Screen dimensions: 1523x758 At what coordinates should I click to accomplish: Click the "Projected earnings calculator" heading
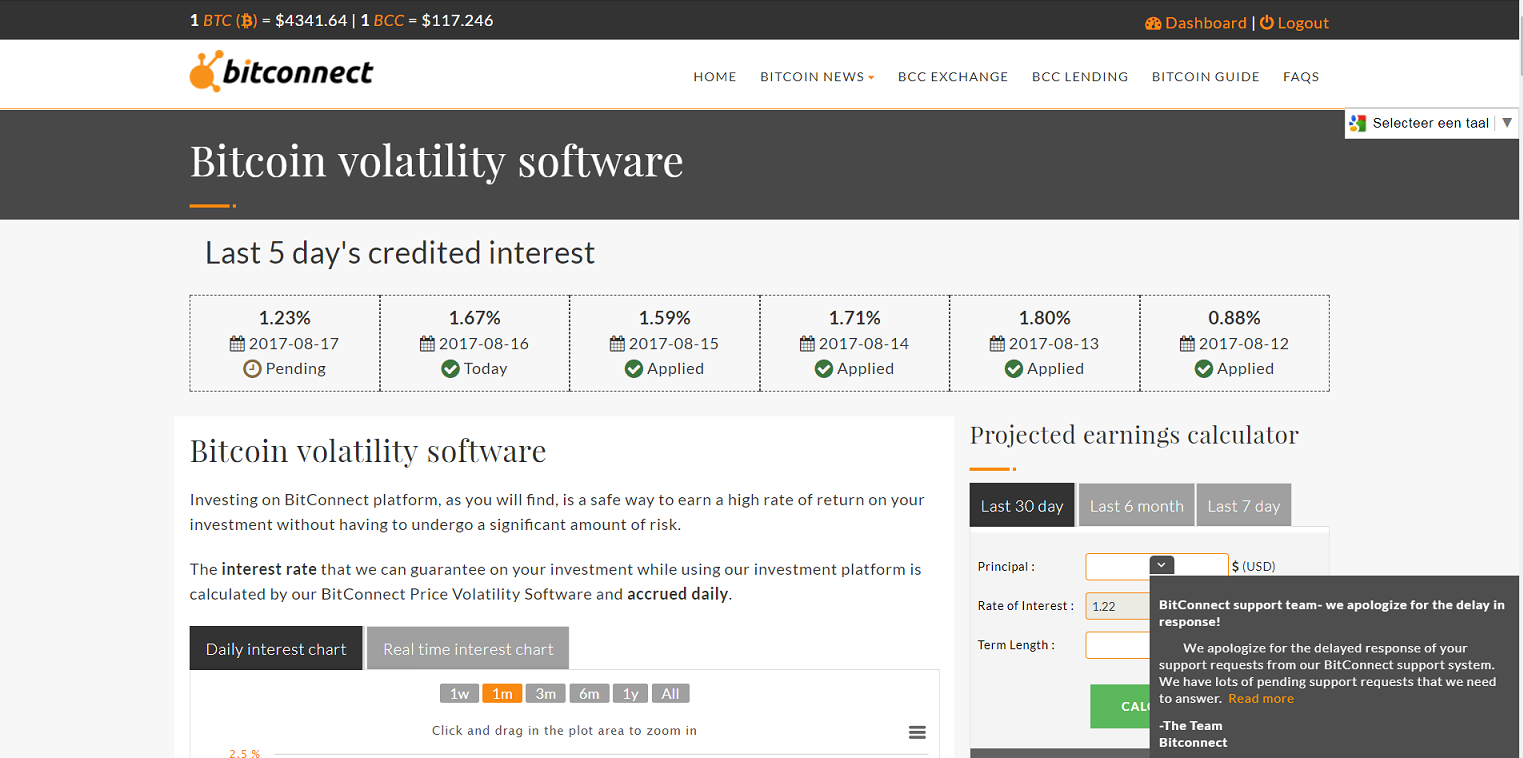1134,435
